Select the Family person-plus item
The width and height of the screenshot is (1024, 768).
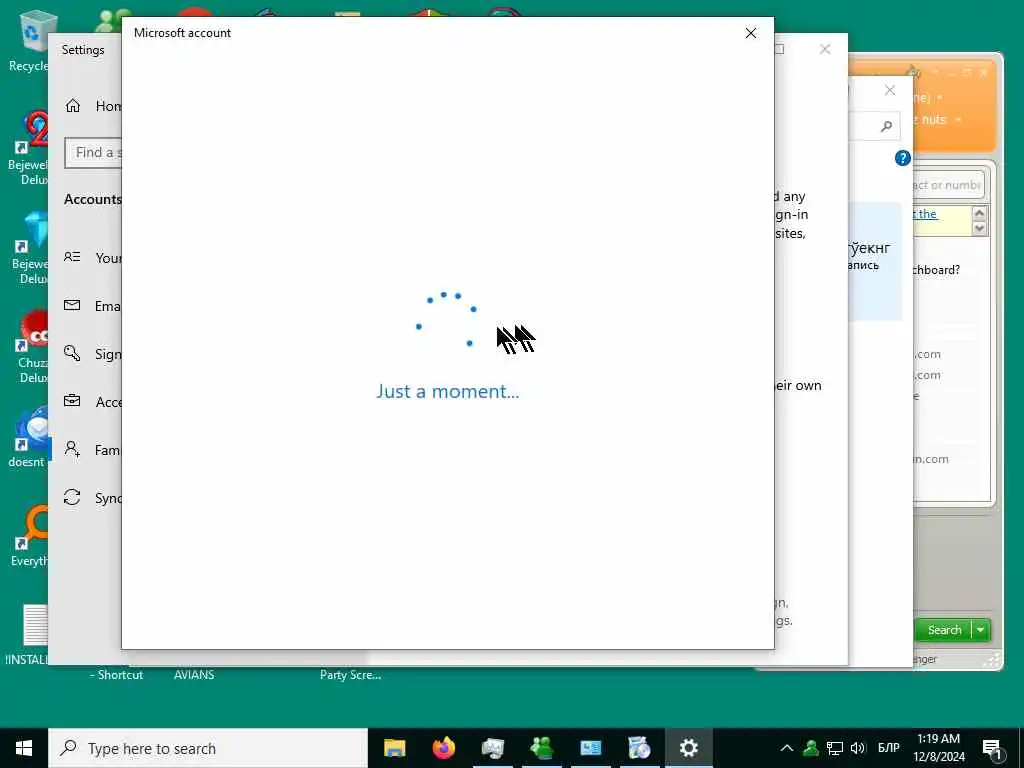93,449
